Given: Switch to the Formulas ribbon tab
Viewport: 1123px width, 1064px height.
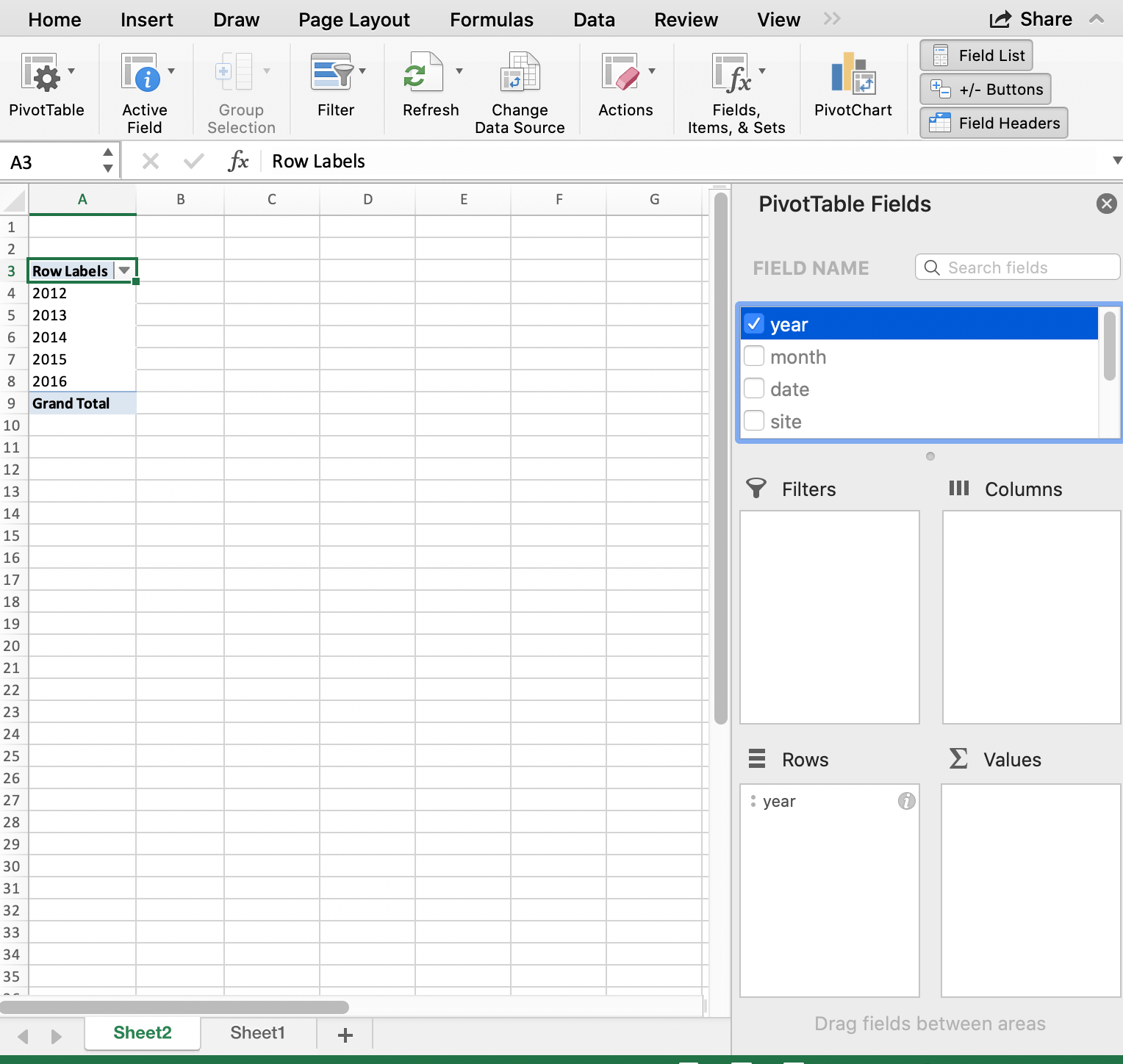Looking at the screenshot, I should [491, 19].
